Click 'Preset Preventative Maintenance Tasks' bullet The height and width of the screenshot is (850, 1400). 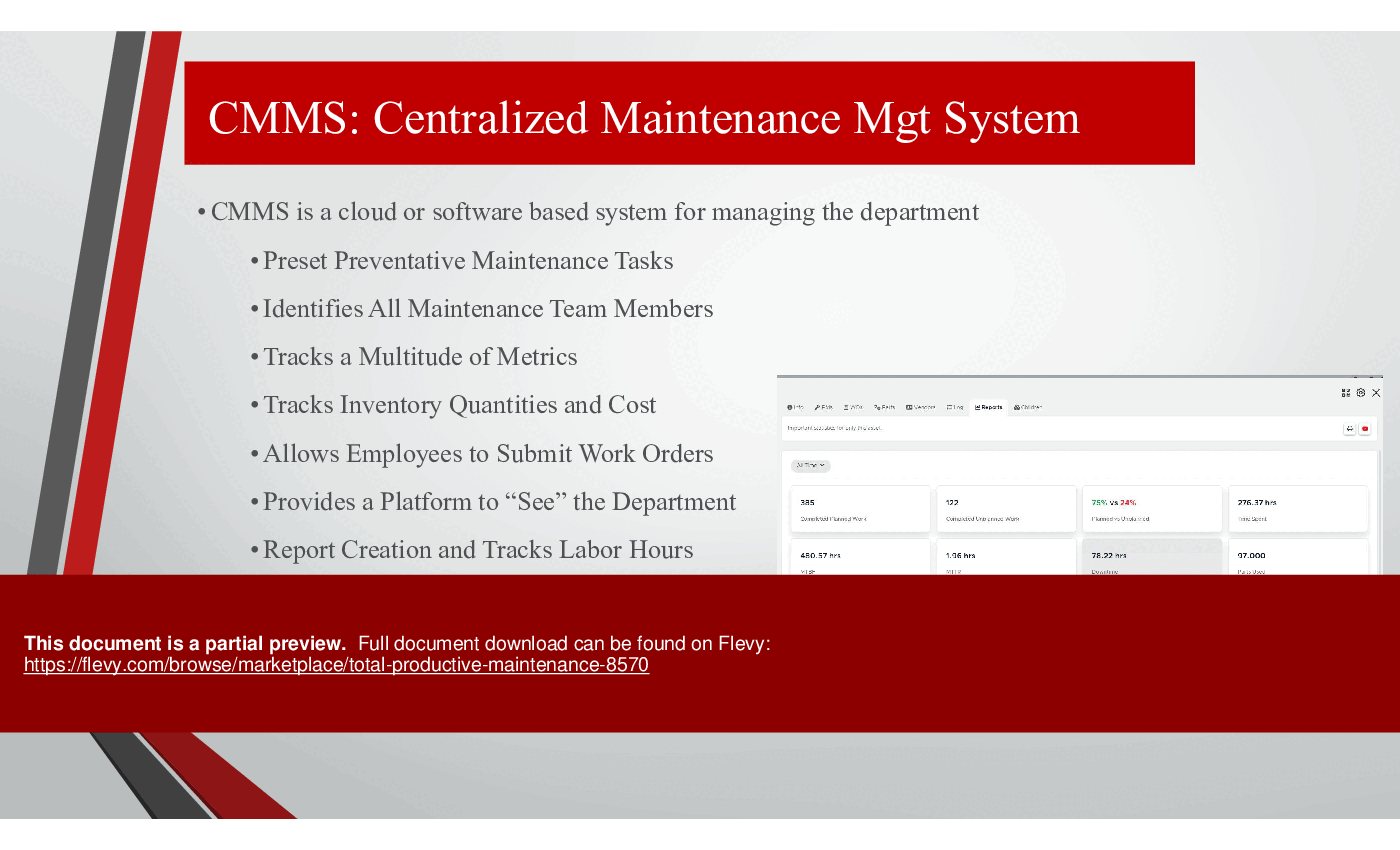tap(468, 261)
